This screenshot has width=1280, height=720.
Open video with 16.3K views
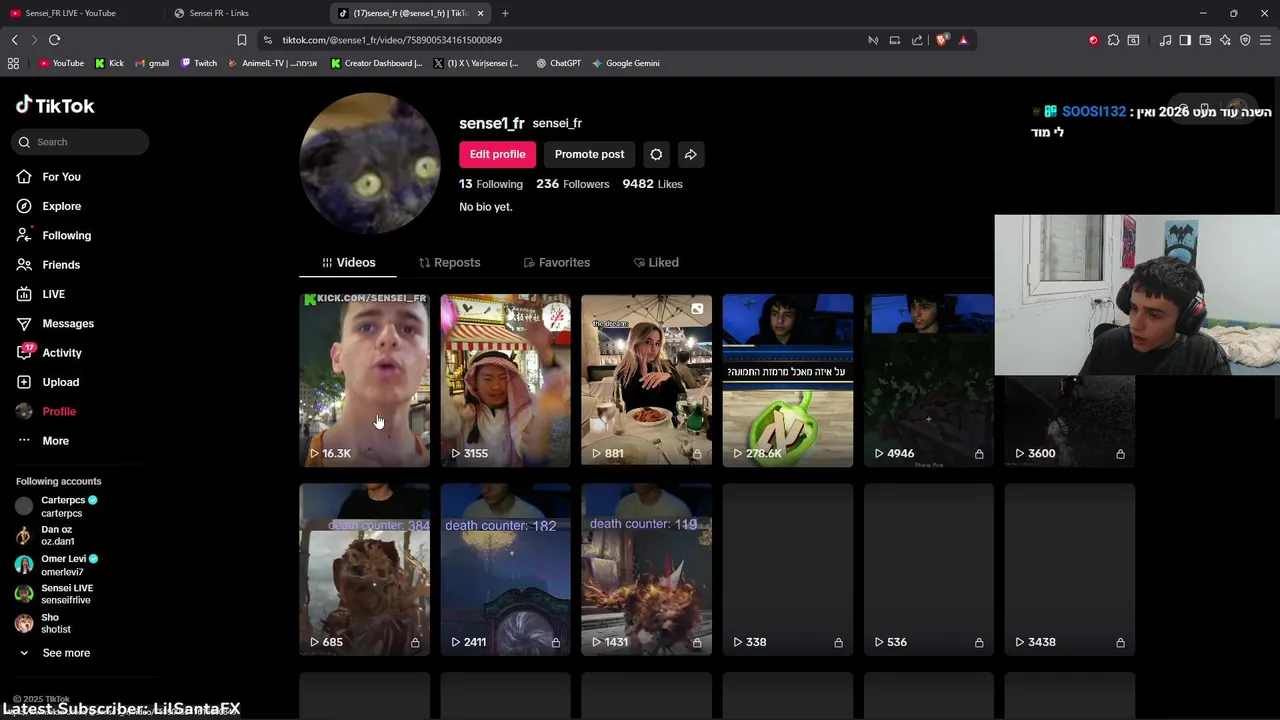pyautogui.click(x=365, y=380)
